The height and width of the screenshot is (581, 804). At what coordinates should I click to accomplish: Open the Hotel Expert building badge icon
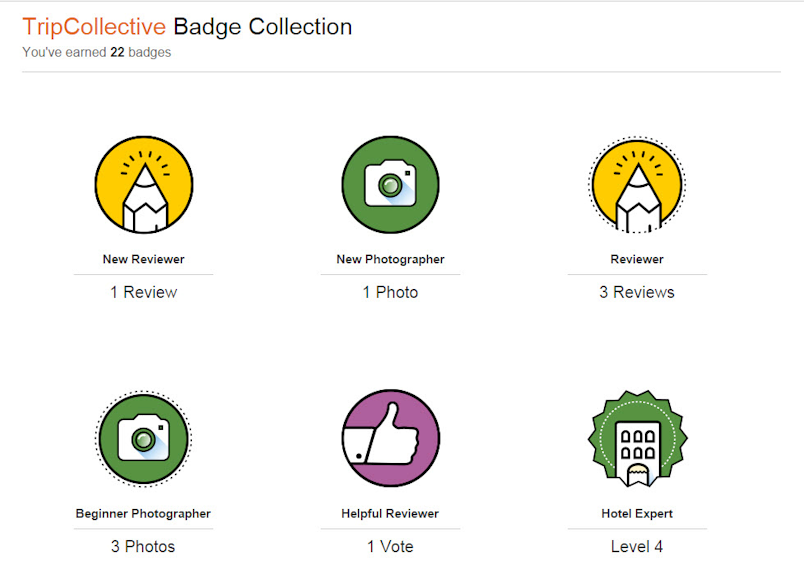click(x=637, y=439)
